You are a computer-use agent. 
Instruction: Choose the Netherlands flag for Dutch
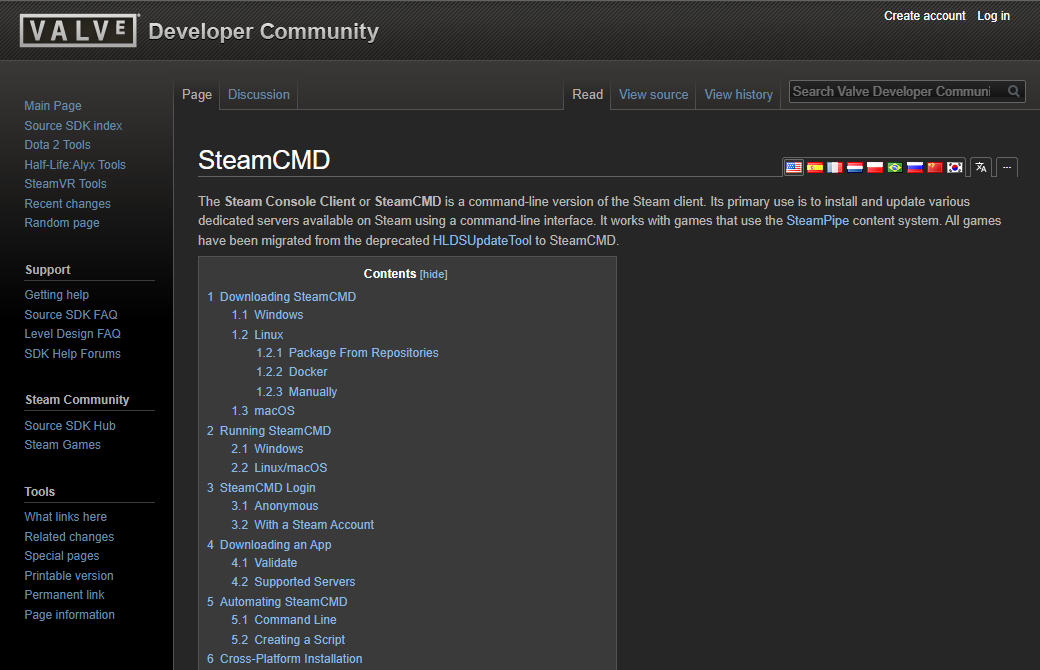point(854,167)
